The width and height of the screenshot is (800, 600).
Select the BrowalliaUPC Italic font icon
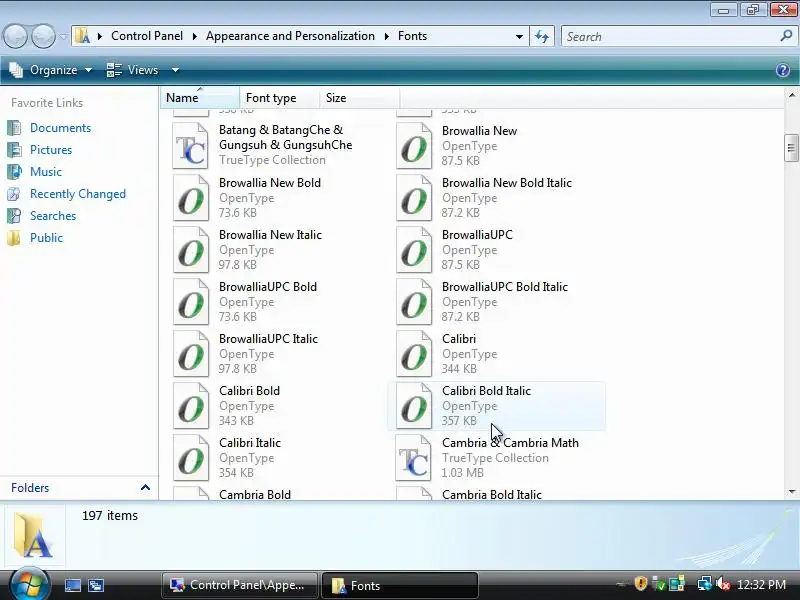pos(191,354)
